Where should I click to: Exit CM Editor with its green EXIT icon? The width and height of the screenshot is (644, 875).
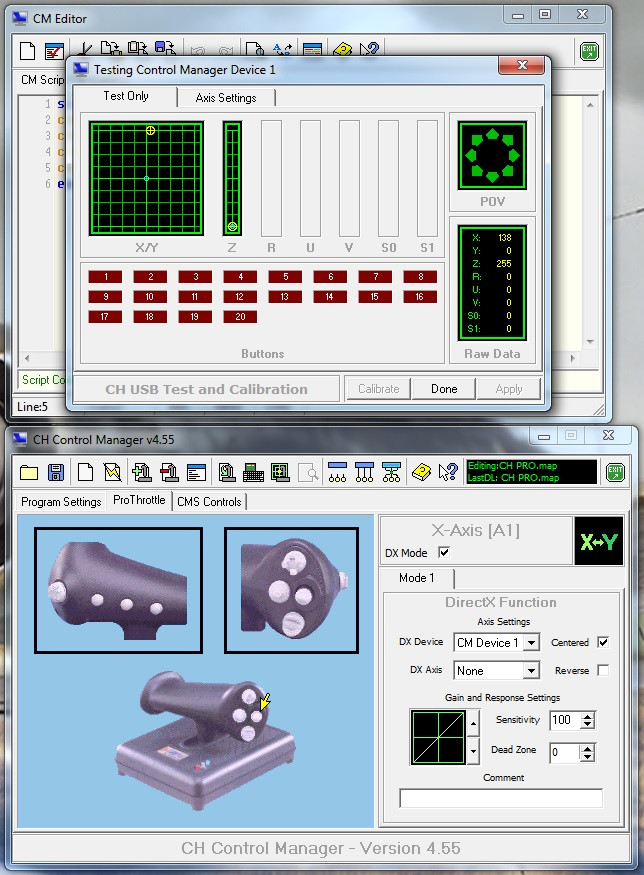click(x=589, y=51)
